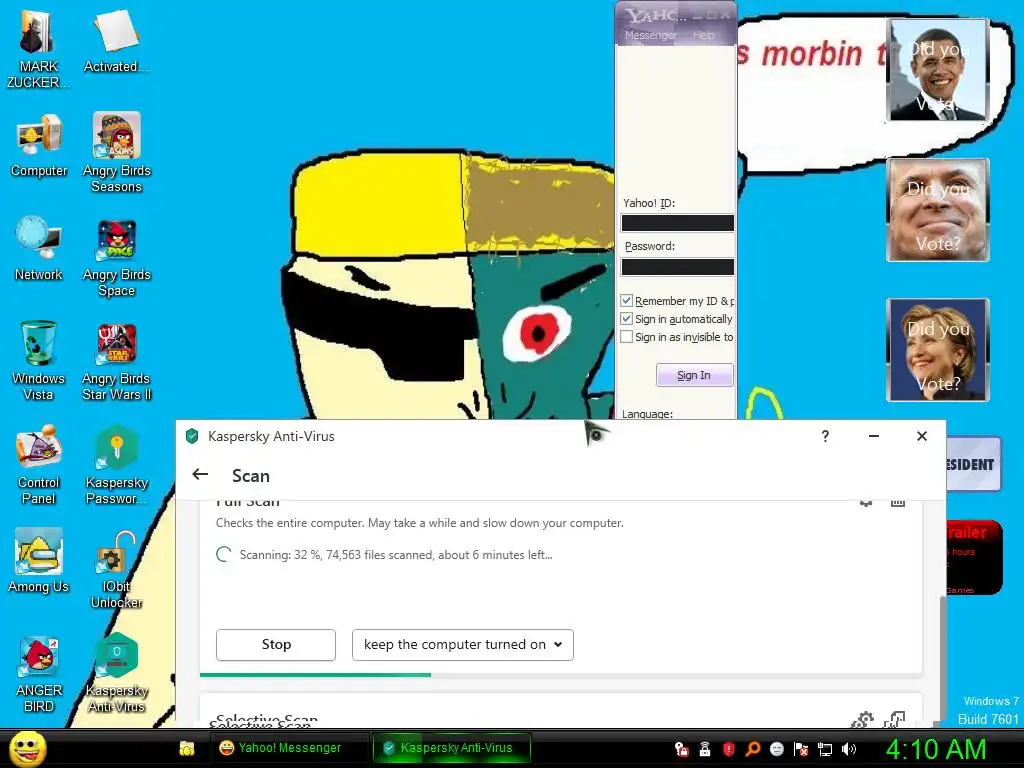Screen dimensions: 1024x768
Task: Open the Network desktop icon
Action: (x=39, y=249)
